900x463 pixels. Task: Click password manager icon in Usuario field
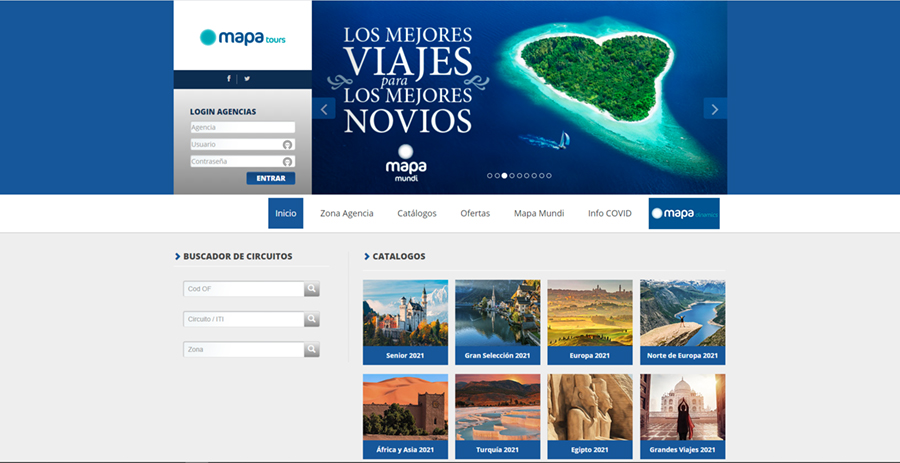pos(288,145)
